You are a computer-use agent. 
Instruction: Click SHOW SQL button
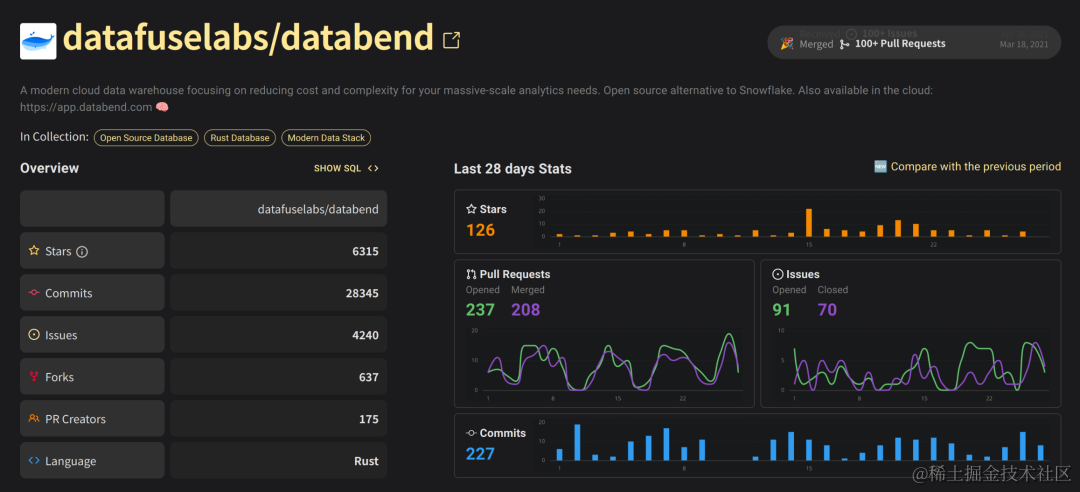(x=346, y=168)
